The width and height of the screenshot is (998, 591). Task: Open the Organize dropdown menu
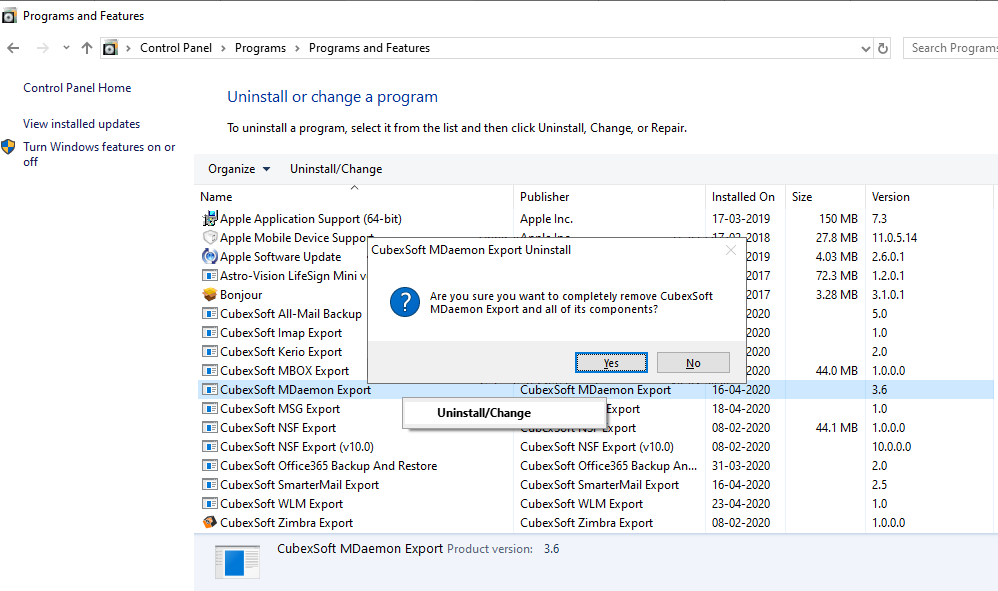point(239,169)
